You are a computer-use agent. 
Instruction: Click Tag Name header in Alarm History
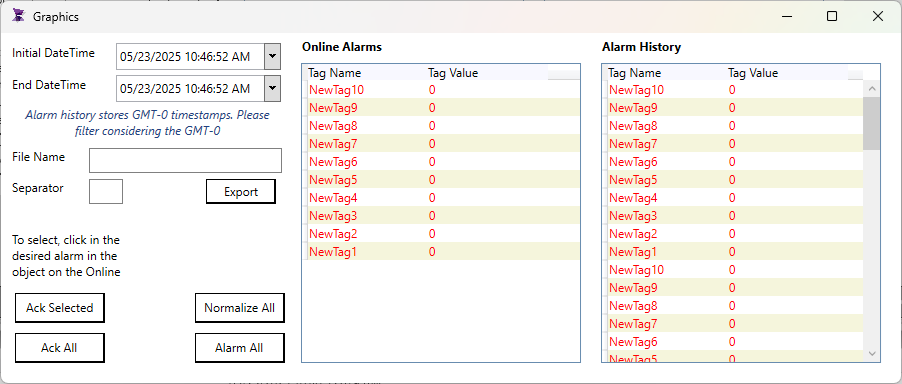[x=635, y=73]
